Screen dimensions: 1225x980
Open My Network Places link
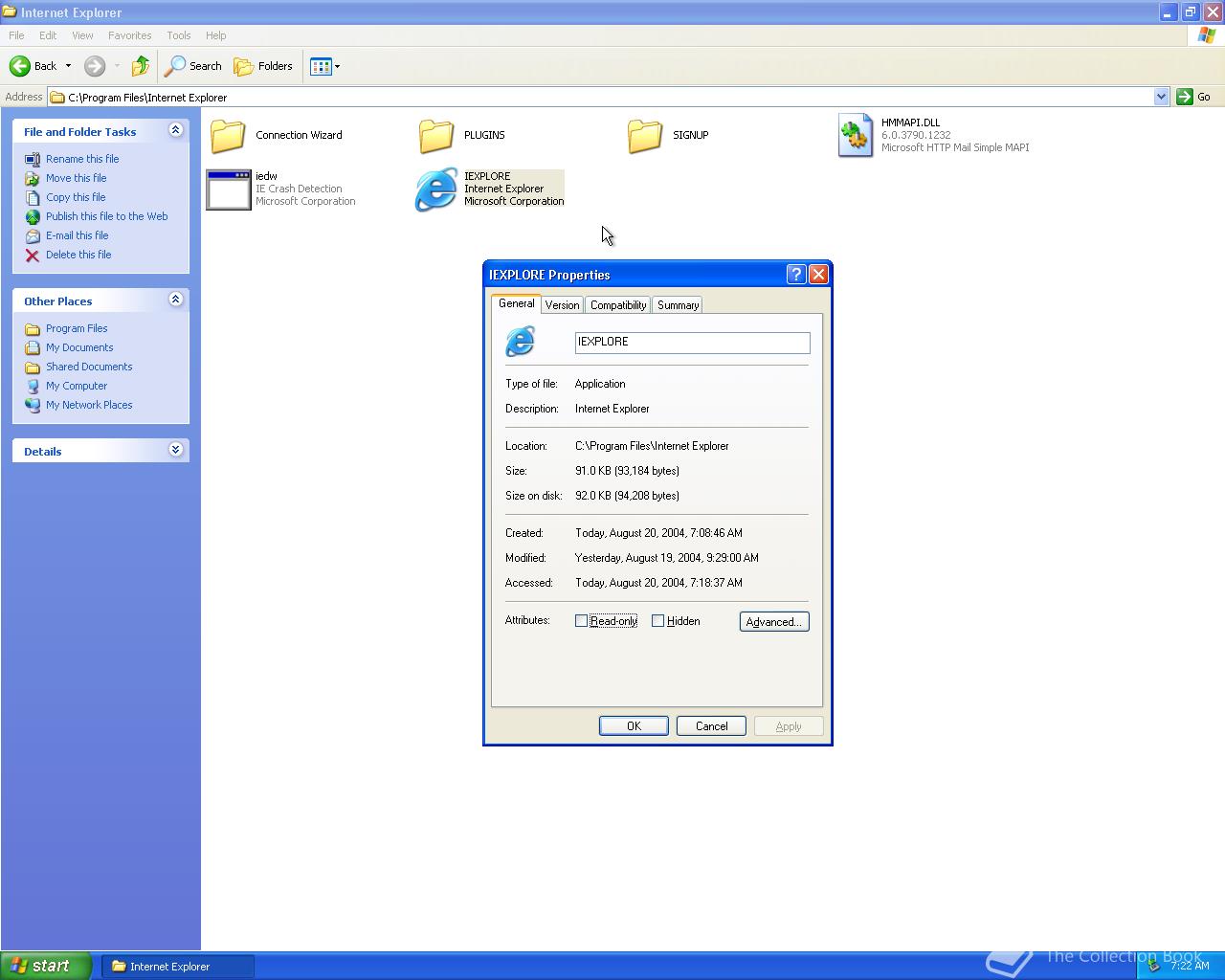pos(89,405)
